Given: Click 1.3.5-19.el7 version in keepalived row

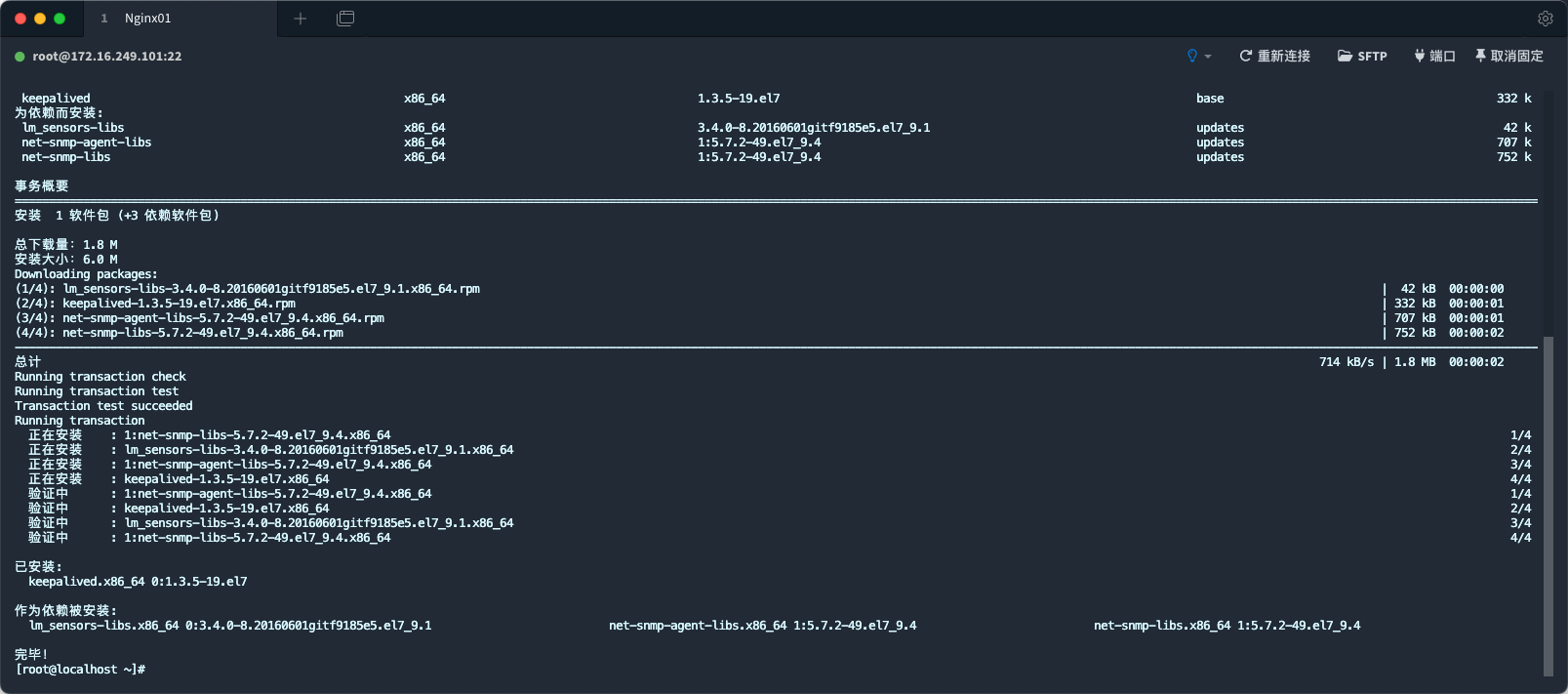Looking at the screenshot, I should pyautogui.click(x=739, y=99).
